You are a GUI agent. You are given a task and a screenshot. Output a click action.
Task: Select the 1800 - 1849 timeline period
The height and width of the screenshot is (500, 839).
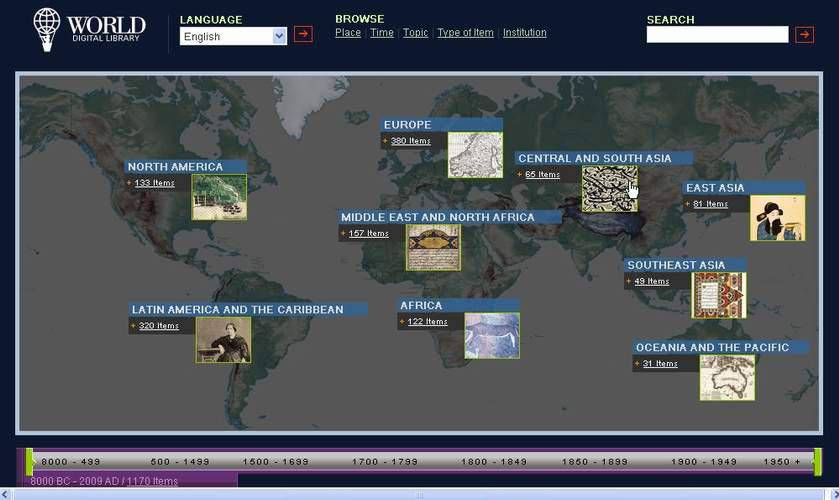(x=494, y=461)
